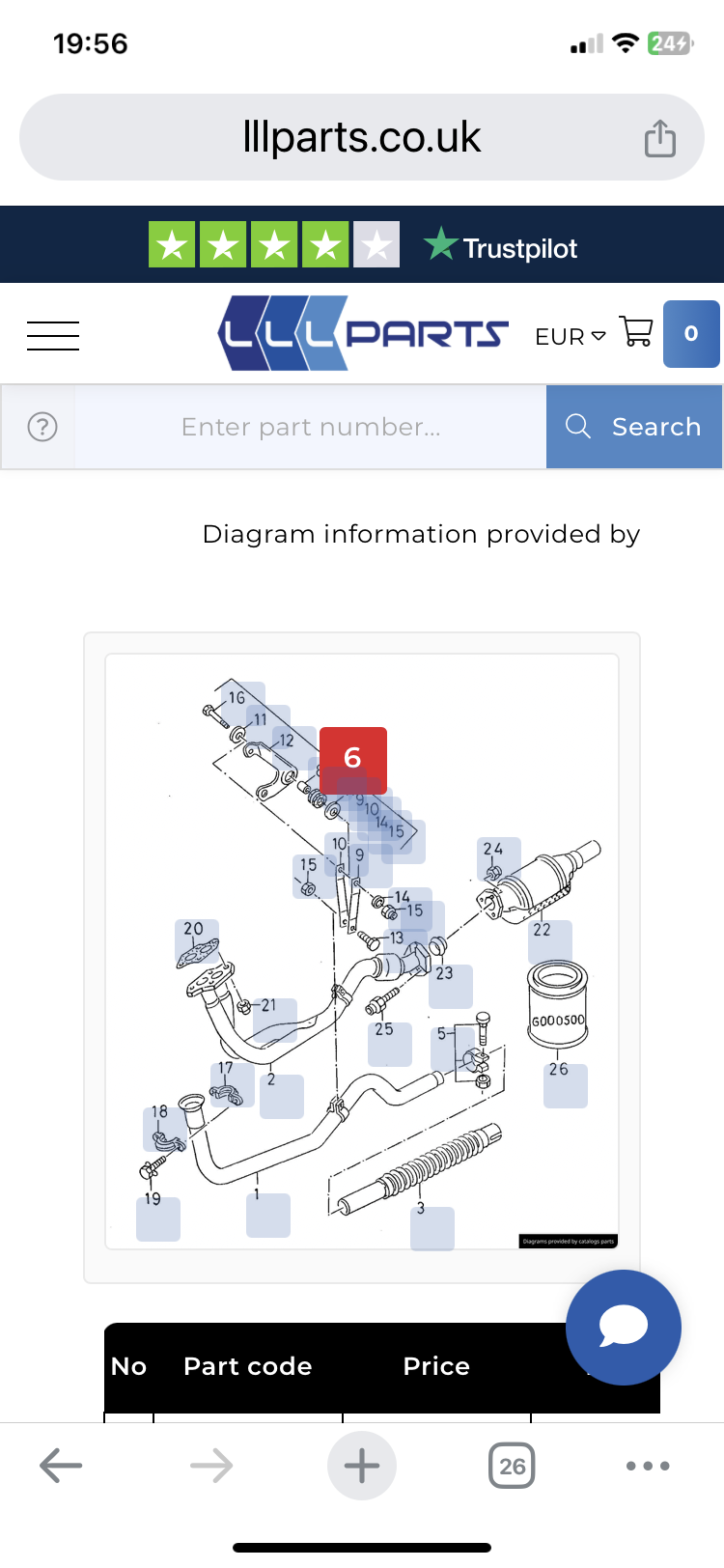Viewport: 724px width, 1568px height.
Task: Open Trustpilot rating banner
Action: 362,244
